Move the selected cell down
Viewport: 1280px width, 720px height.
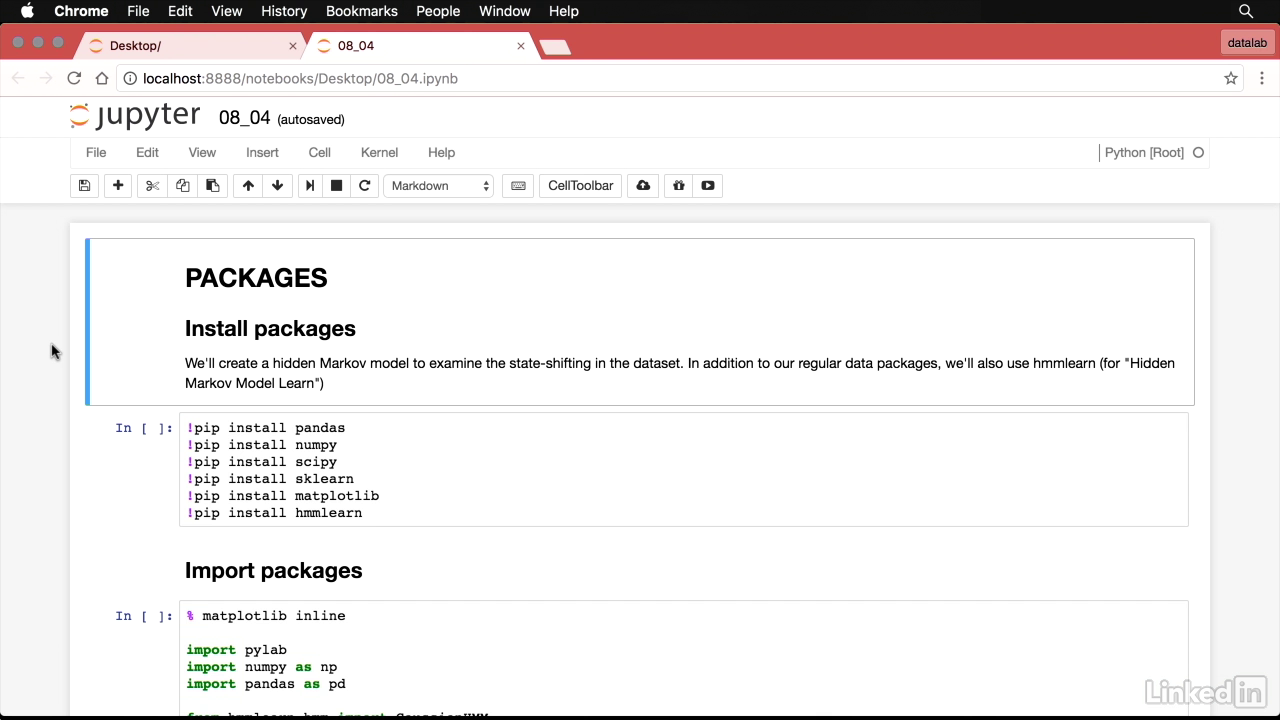point(277,186)
